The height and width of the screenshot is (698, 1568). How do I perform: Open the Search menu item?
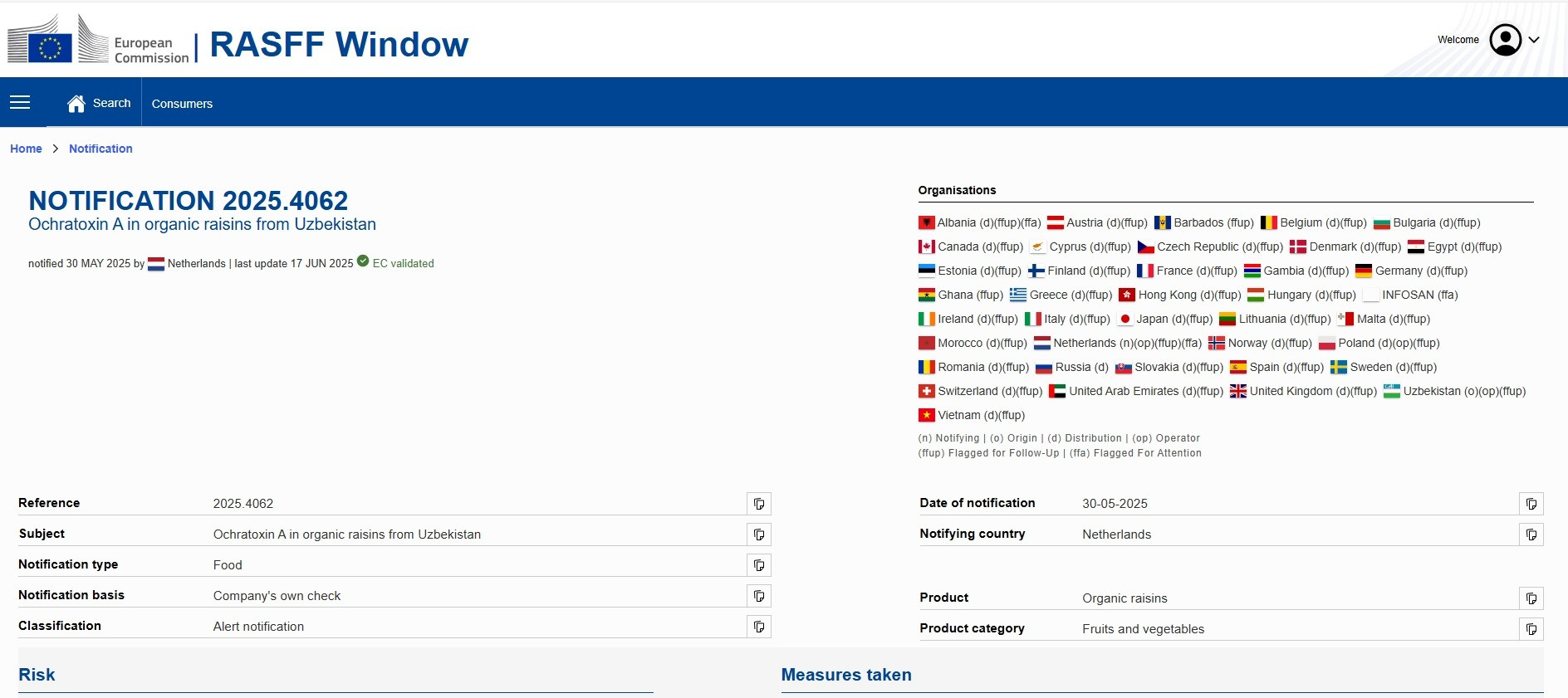111,103
